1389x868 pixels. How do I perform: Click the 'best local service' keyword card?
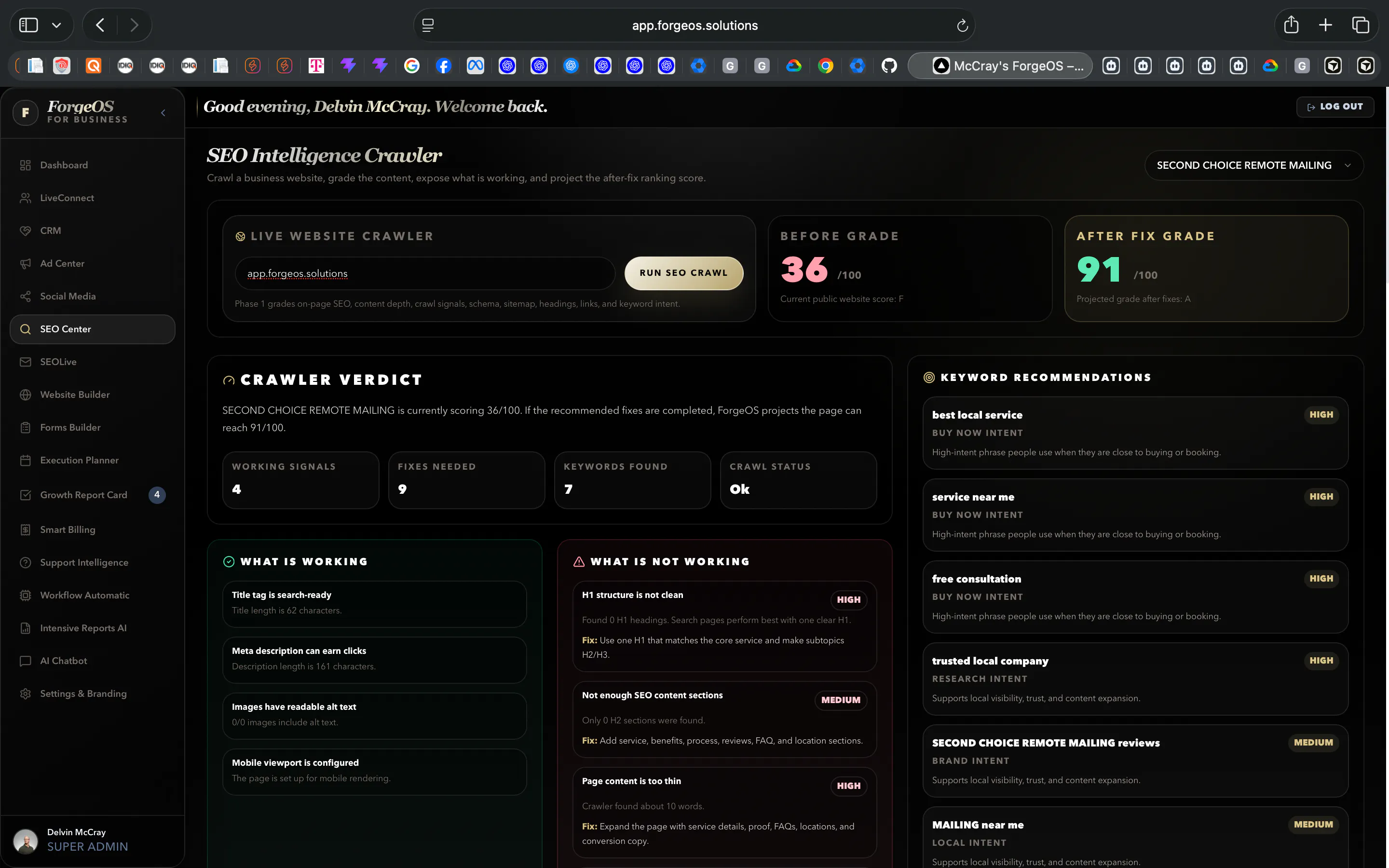click(x=1135, y=433)
